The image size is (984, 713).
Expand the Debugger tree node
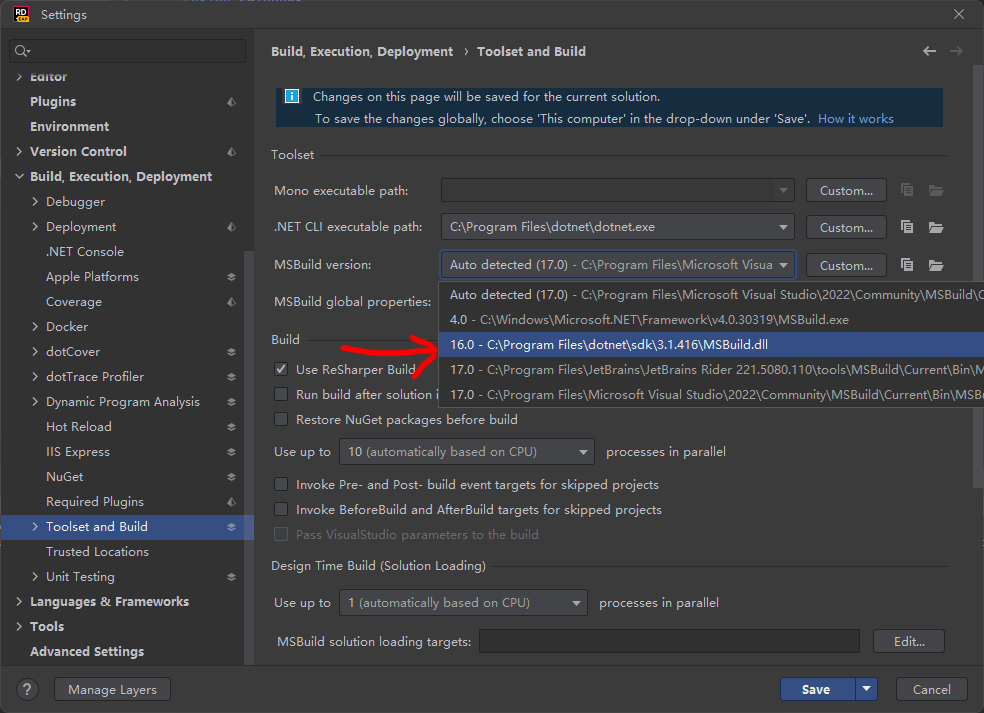click(35, 201)
